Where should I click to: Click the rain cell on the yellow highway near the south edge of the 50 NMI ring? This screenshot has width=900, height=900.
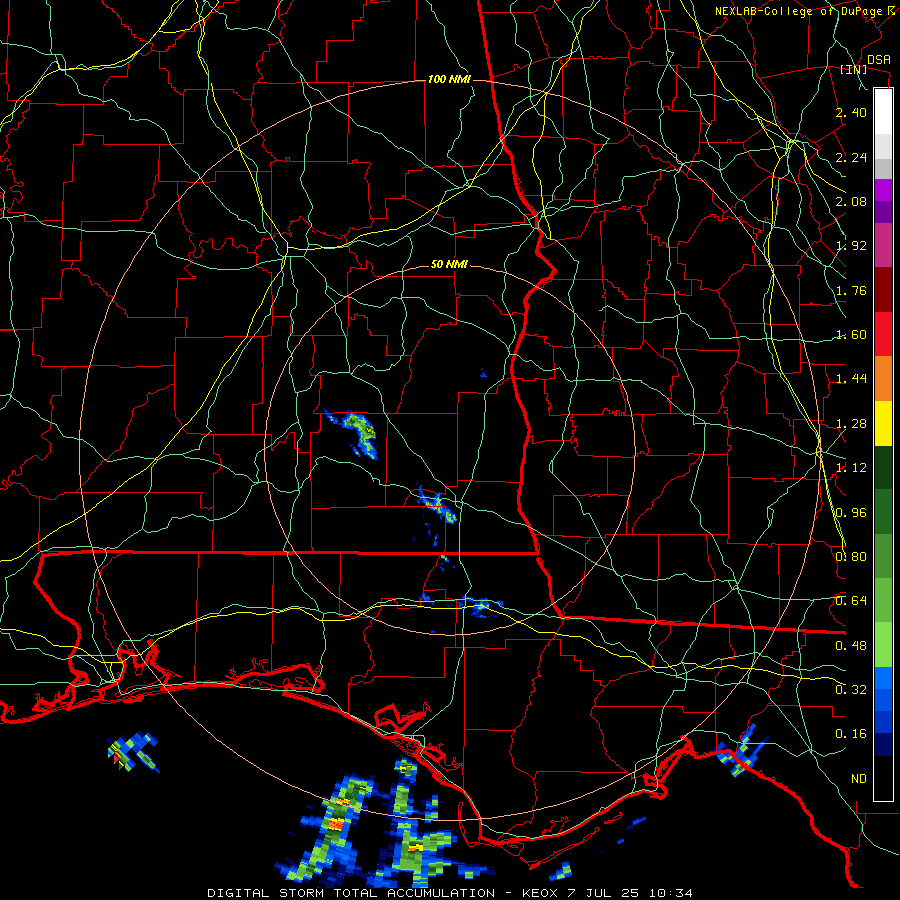(478, 606)
